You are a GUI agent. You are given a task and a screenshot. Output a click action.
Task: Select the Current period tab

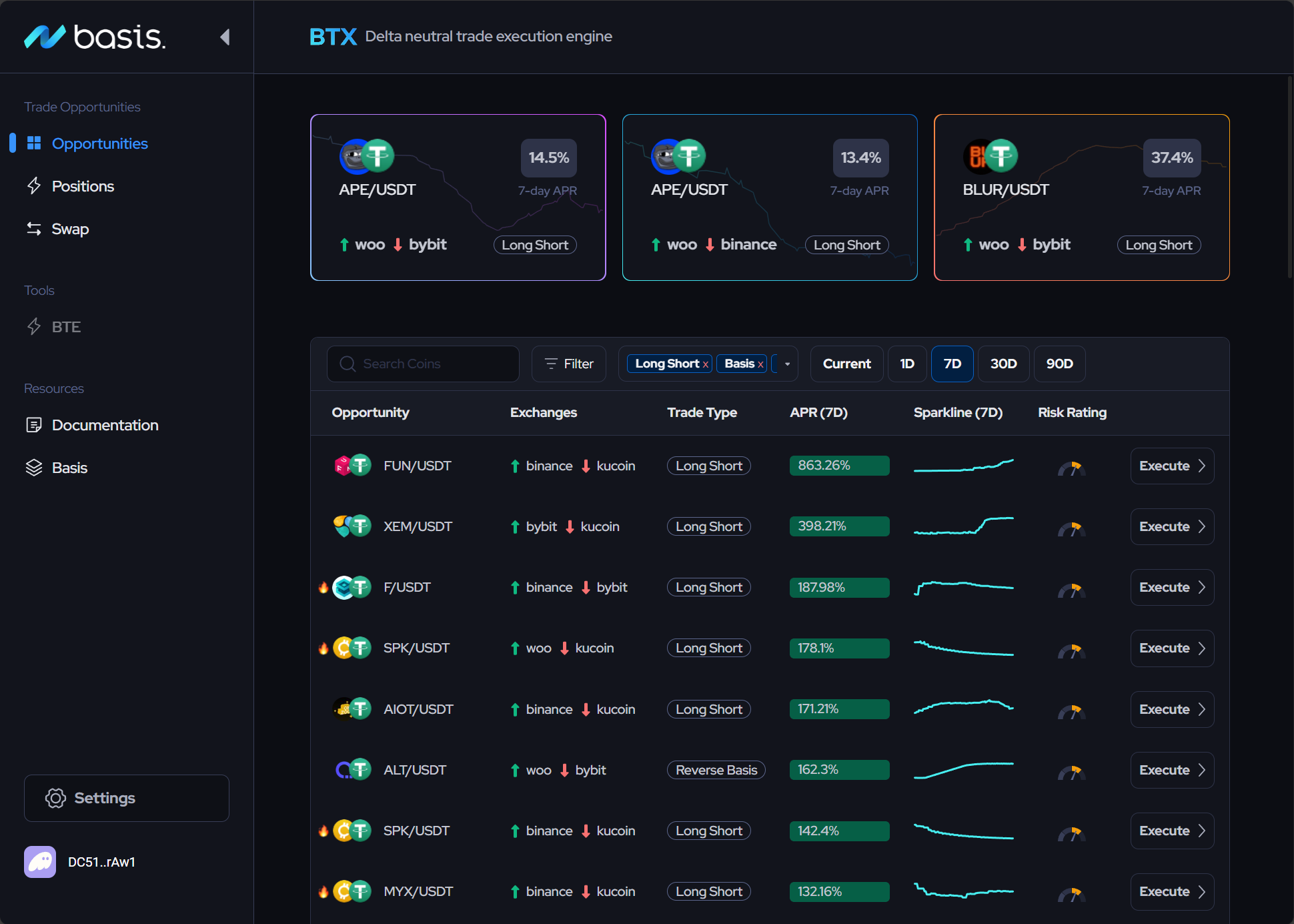[847, 364]
